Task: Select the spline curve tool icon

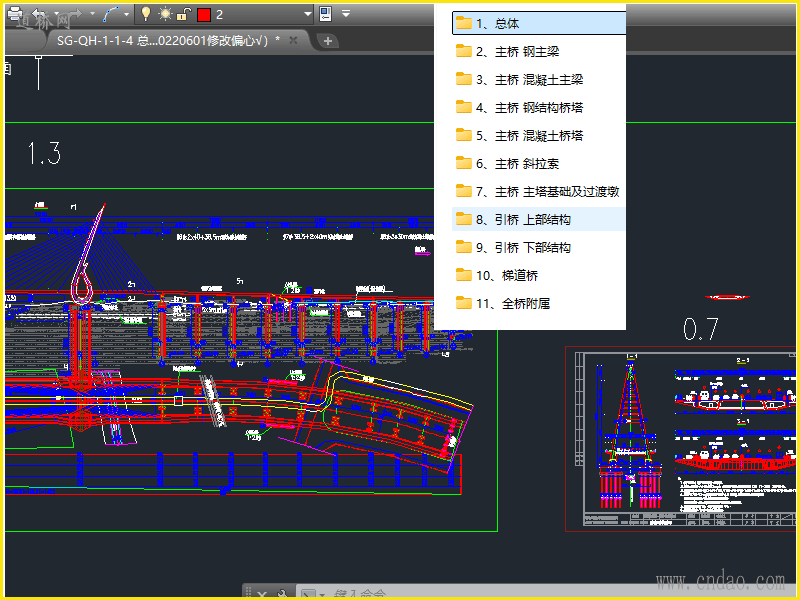Action: [110, 14]
